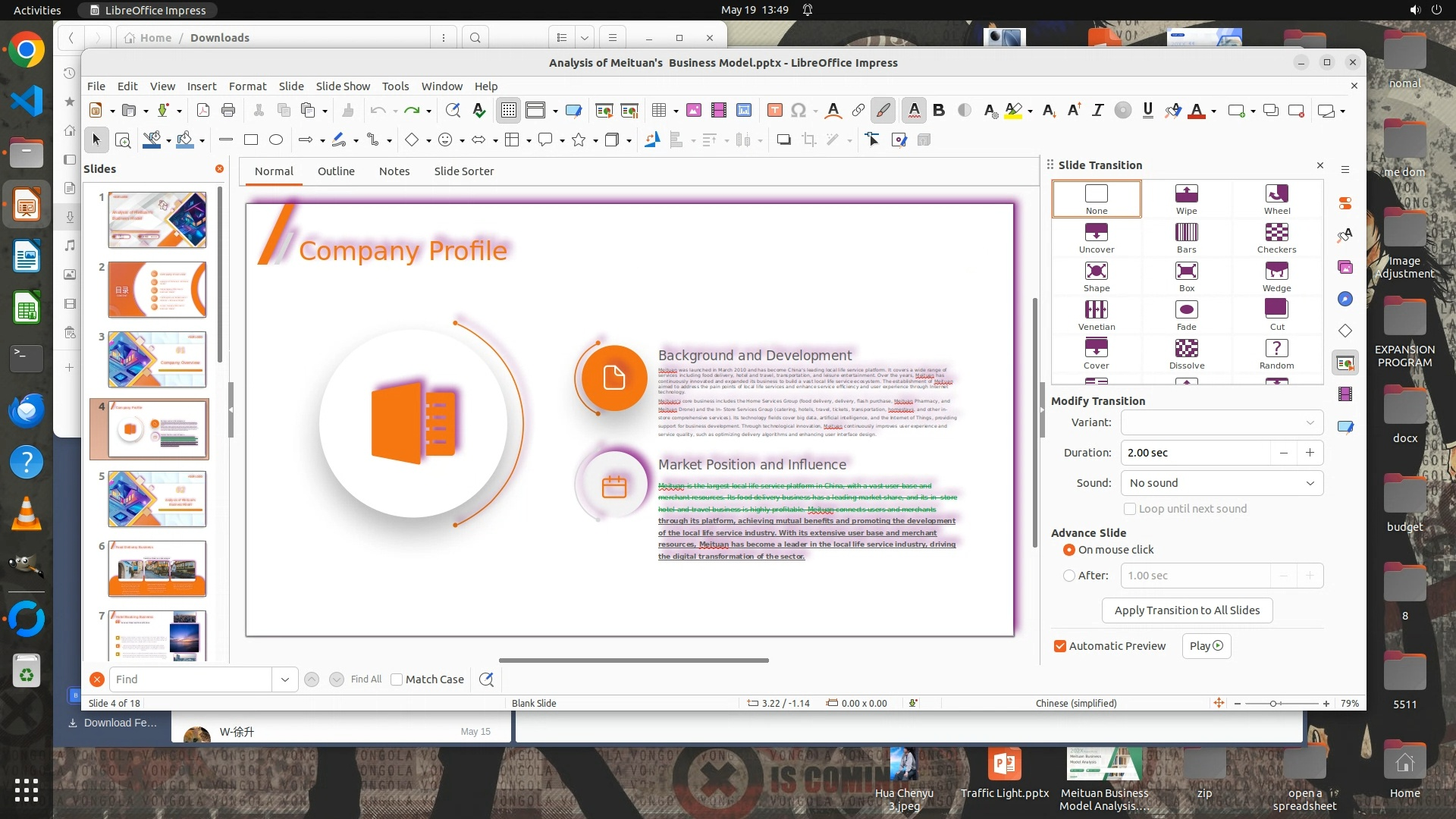Open the Find history dropdown arrow

(284, 679)
